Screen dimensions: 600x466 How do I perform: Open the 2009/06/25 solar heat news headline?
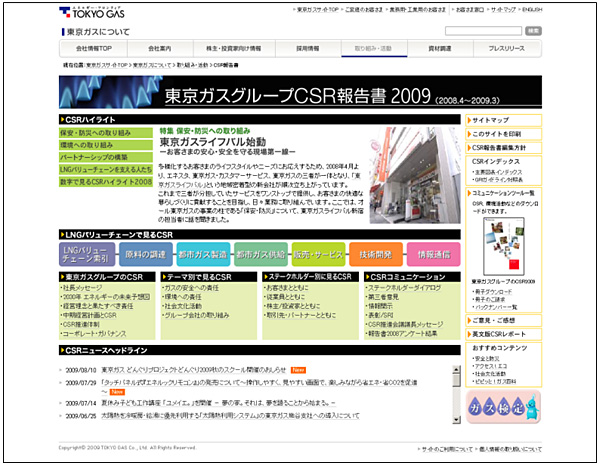pyautogui.click(x=230, y=415)
